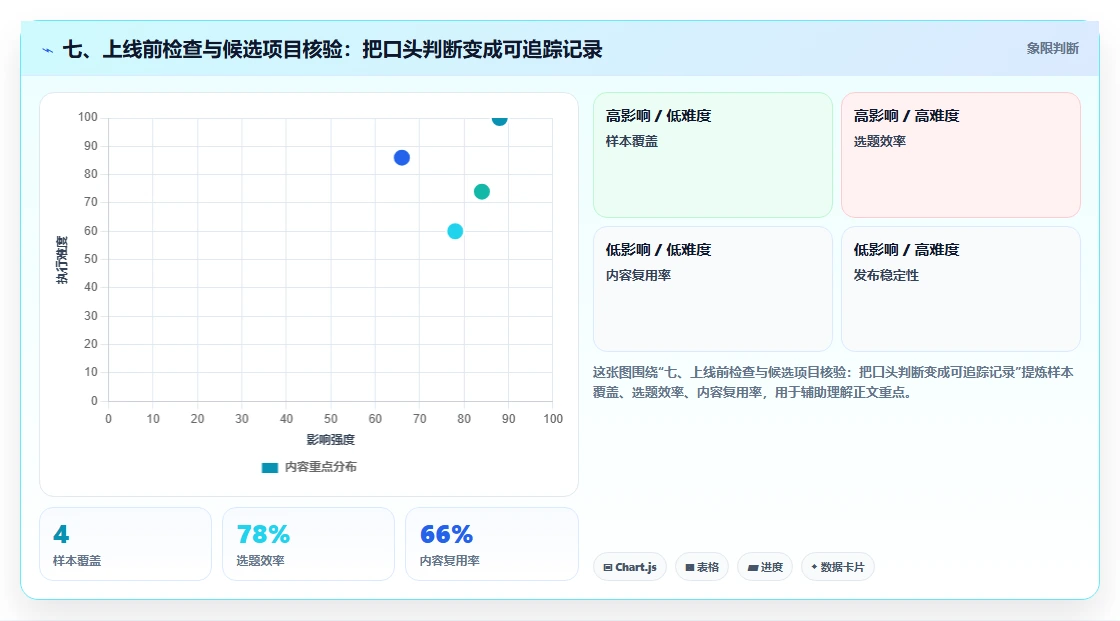Toggle the 内容重点分布 legend color box
This screenshot has width=1120, height=621.
point(269,467)
